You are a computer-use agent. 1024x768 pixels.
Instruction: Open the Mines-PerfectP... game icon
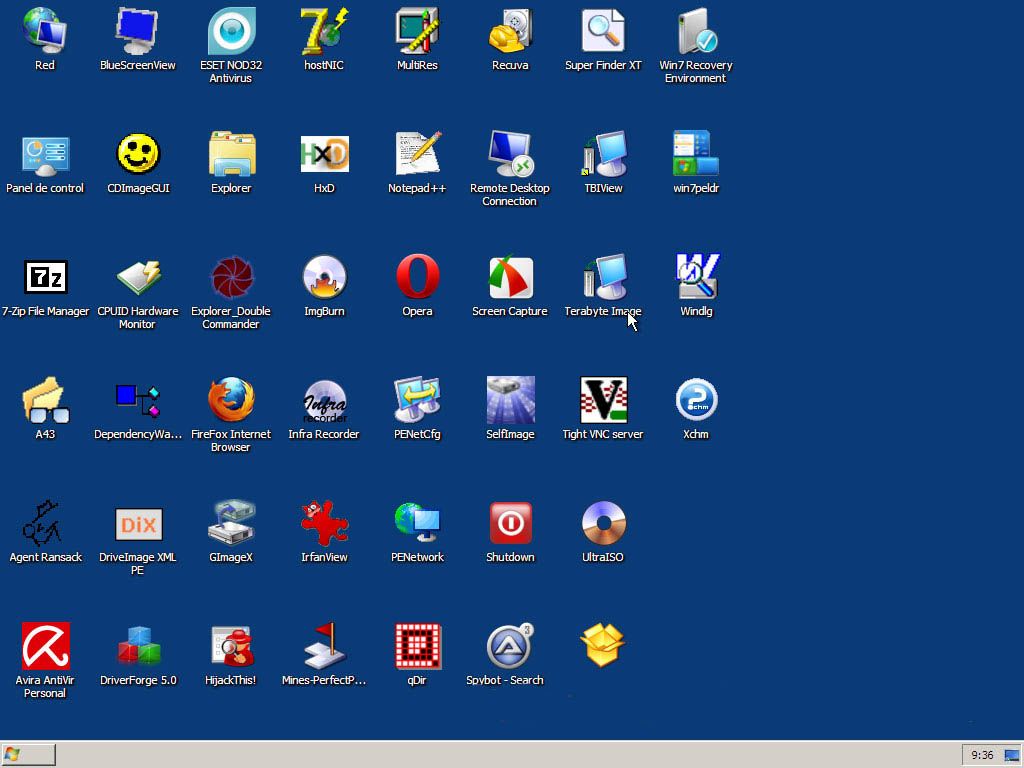324,647
